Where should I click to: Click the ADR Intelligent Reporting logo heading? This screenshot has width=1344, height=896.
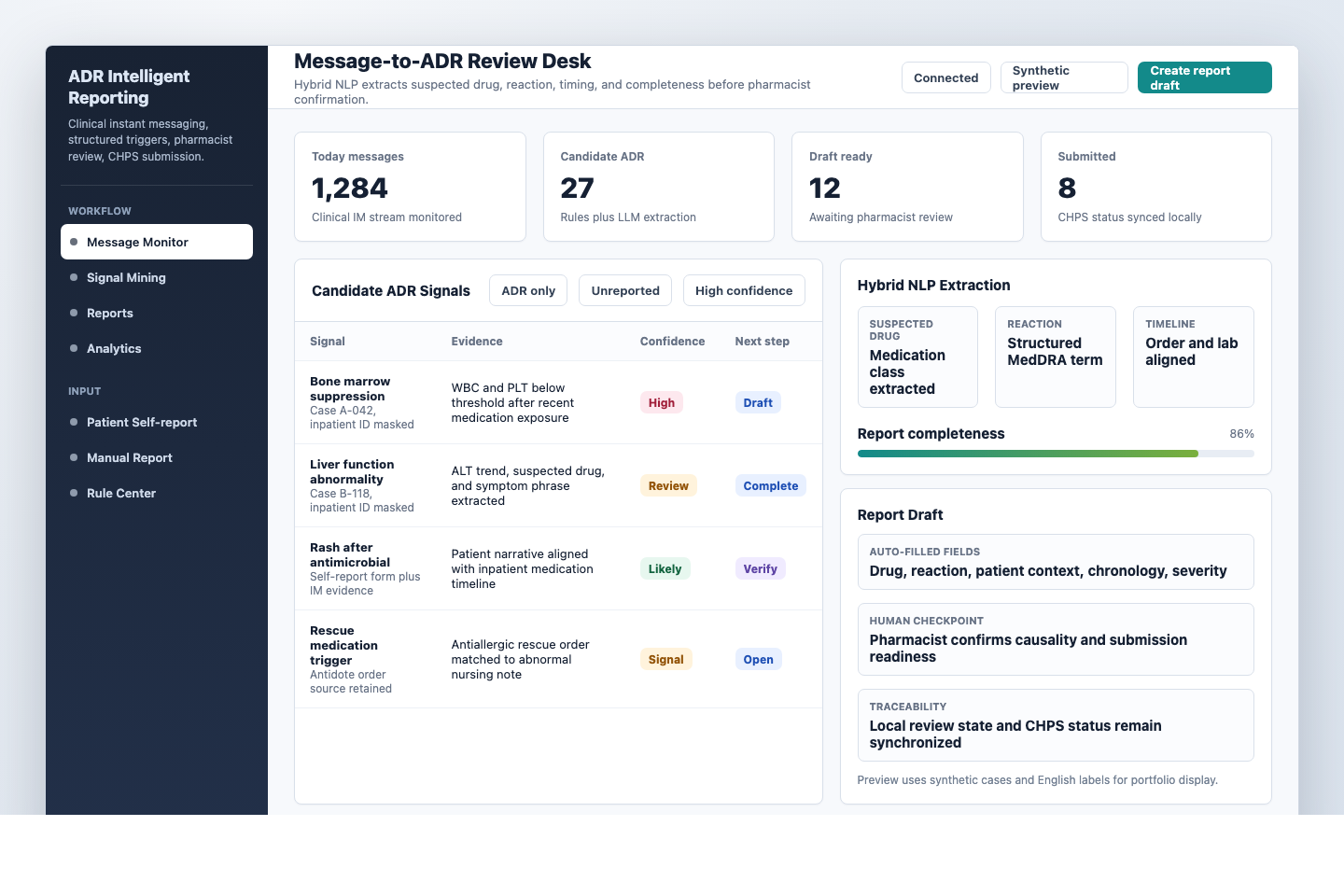coord(129,87)
